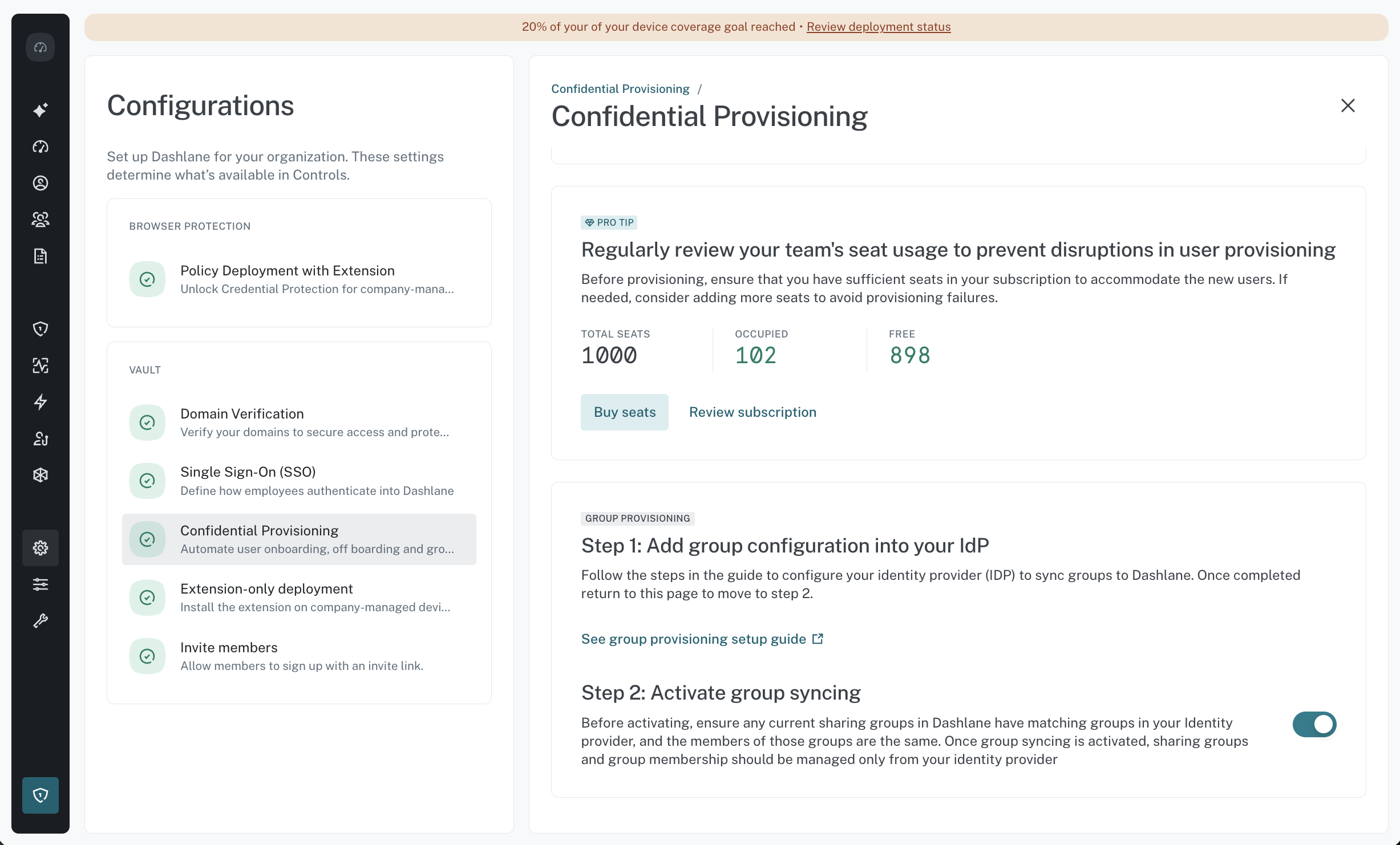This screenshot has width=1400, height=845.
Task: Select Single Sign-On (SSO) configuration
Action: [x=299, y=481]
